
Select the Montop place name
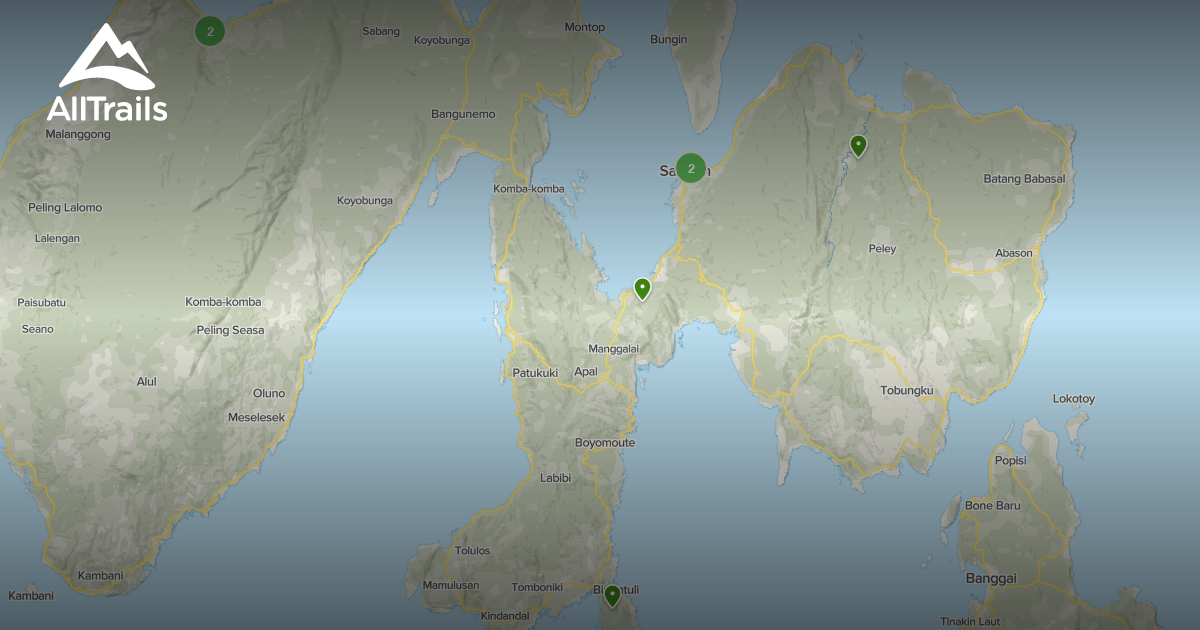[585, 26]
